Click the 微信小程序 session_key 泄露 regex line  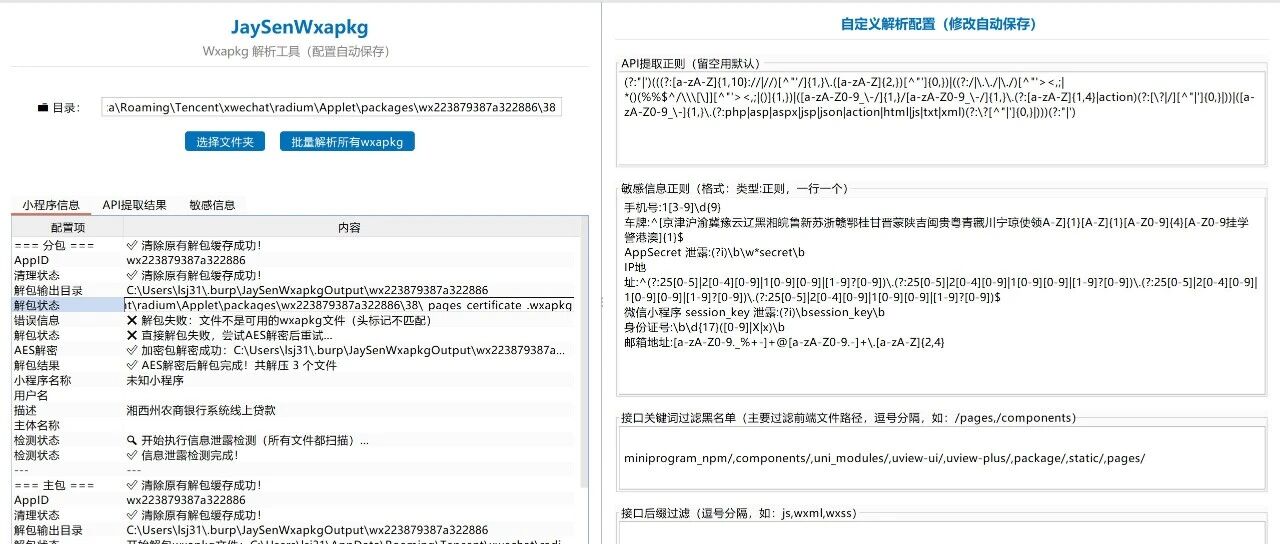[x=754, y=312]
